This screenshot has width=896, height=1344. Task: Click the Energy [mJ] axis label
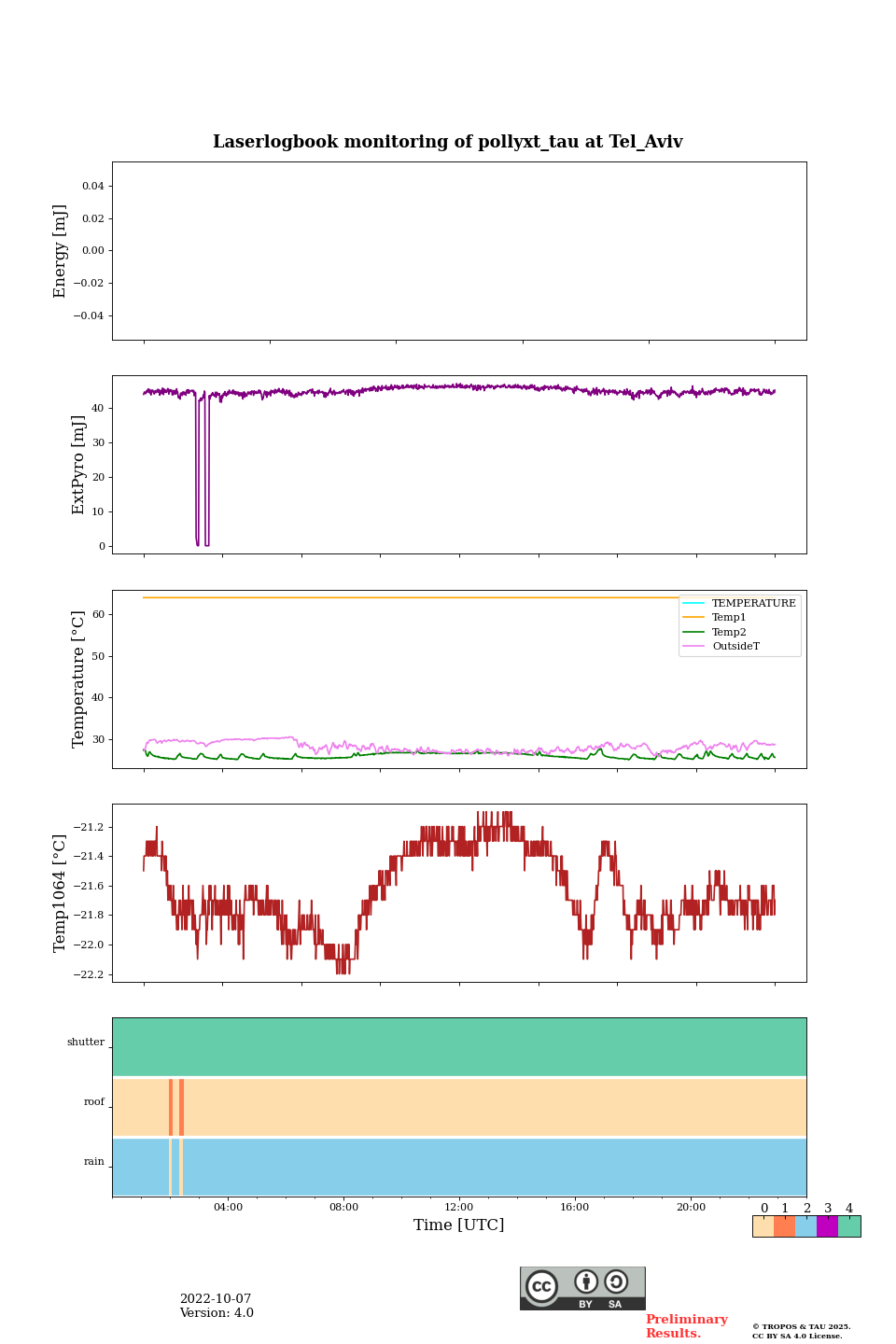click(61, 251)
